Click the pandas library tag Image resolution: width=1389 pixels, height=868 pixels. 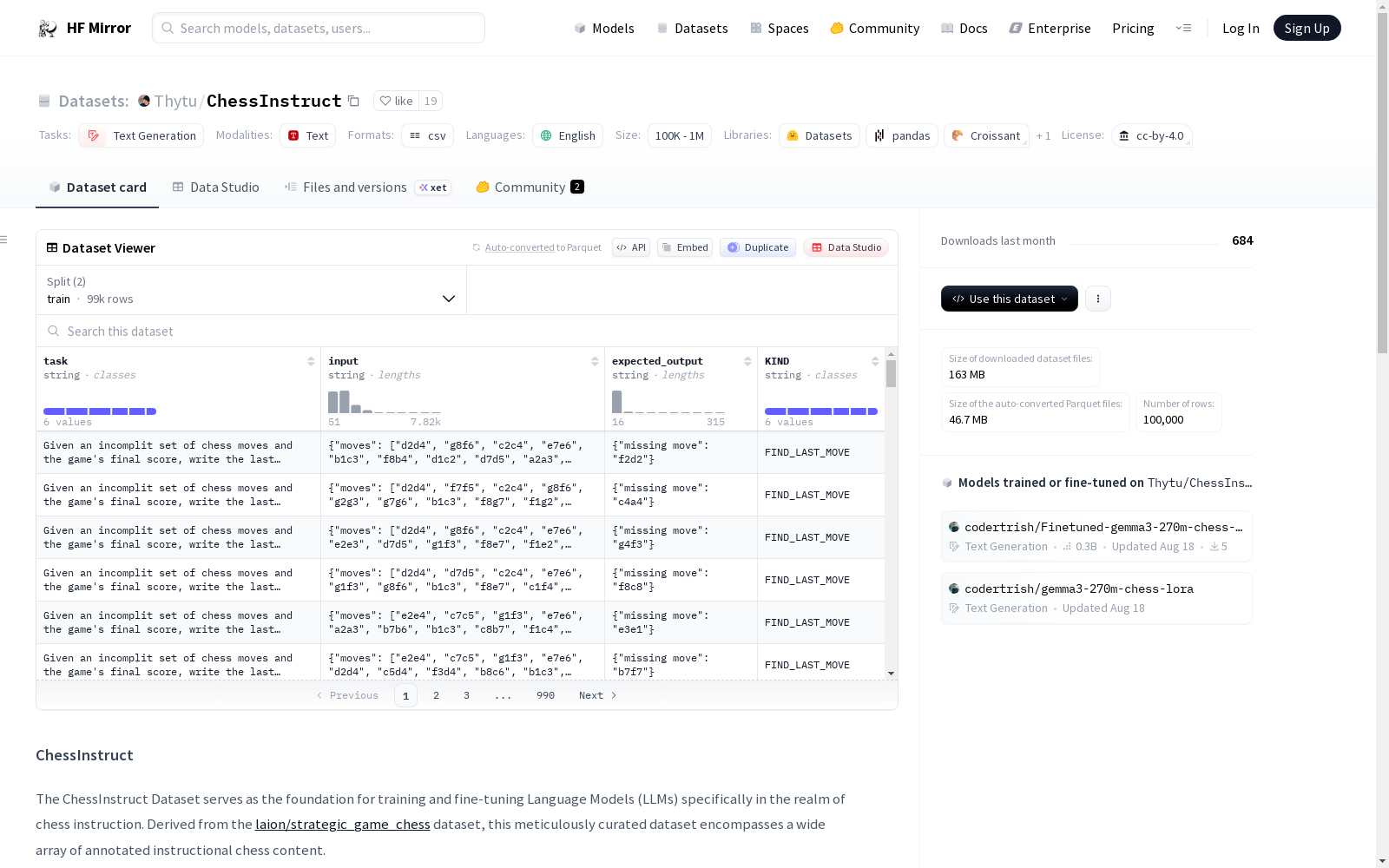(x=902, y=135)
